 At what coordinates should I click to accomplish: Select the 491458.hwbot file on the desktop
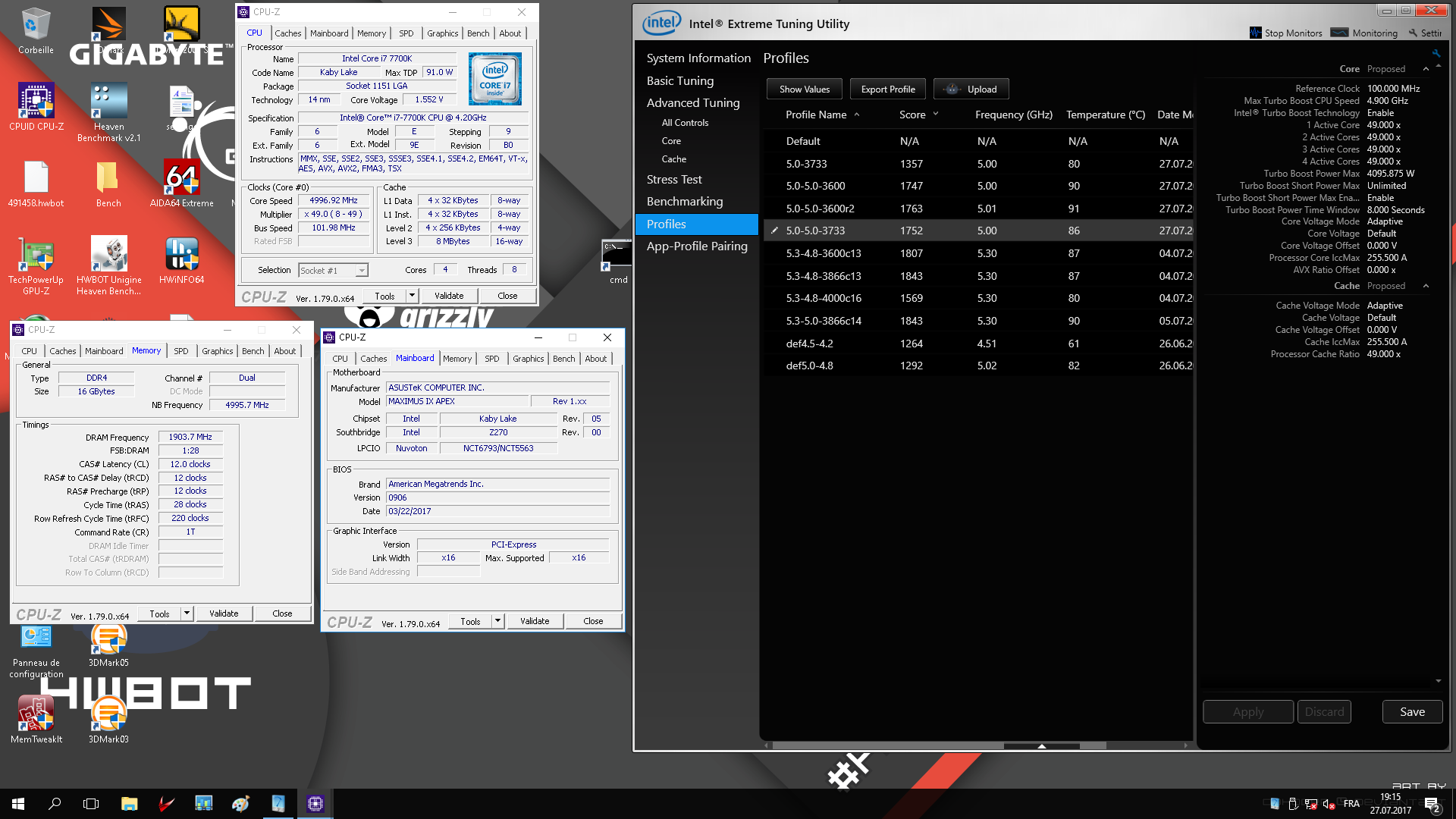pos(36,184)
